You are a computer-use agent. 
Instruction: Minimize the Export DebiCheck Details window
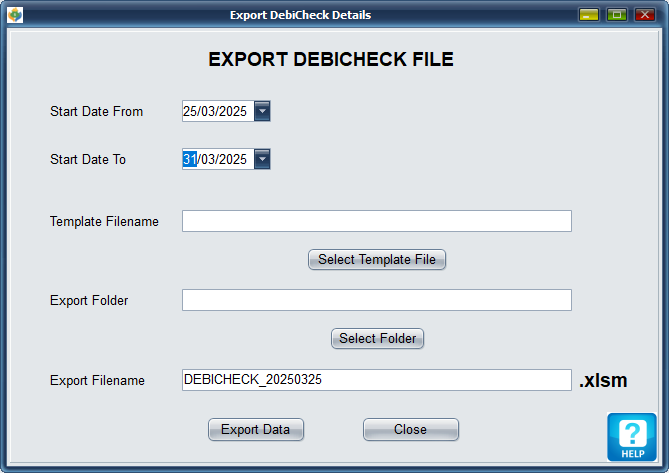pyautogui.click(x=589, y=15)
